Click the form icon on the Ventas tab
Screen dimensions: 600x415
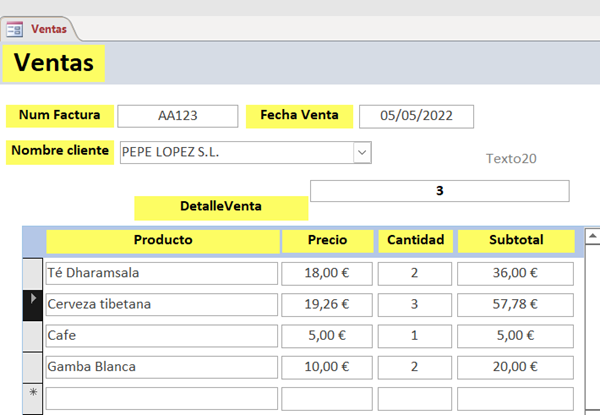pos(16,30)
